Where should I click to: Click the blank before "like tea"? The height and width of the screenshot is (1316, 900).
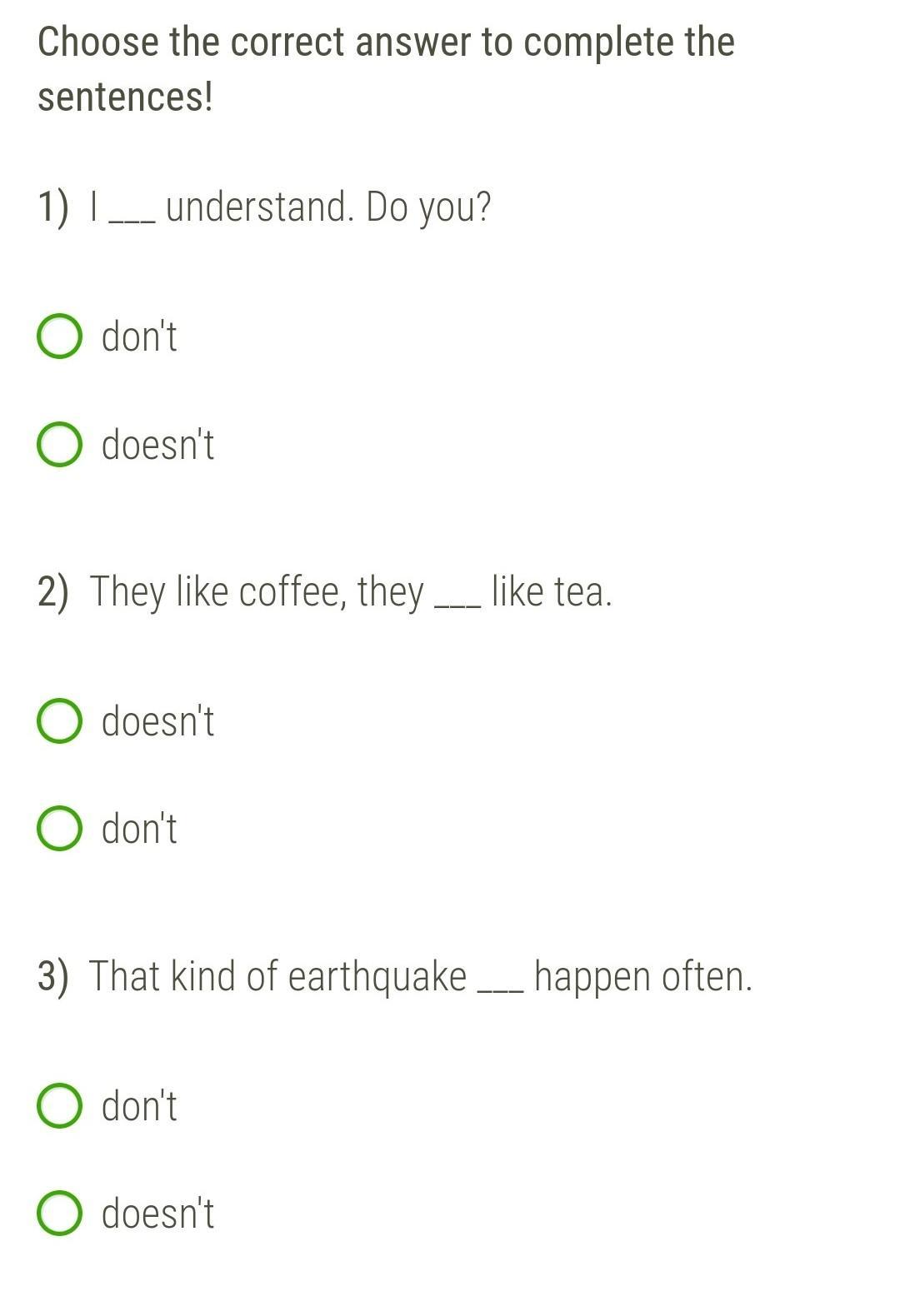(458, 603)
